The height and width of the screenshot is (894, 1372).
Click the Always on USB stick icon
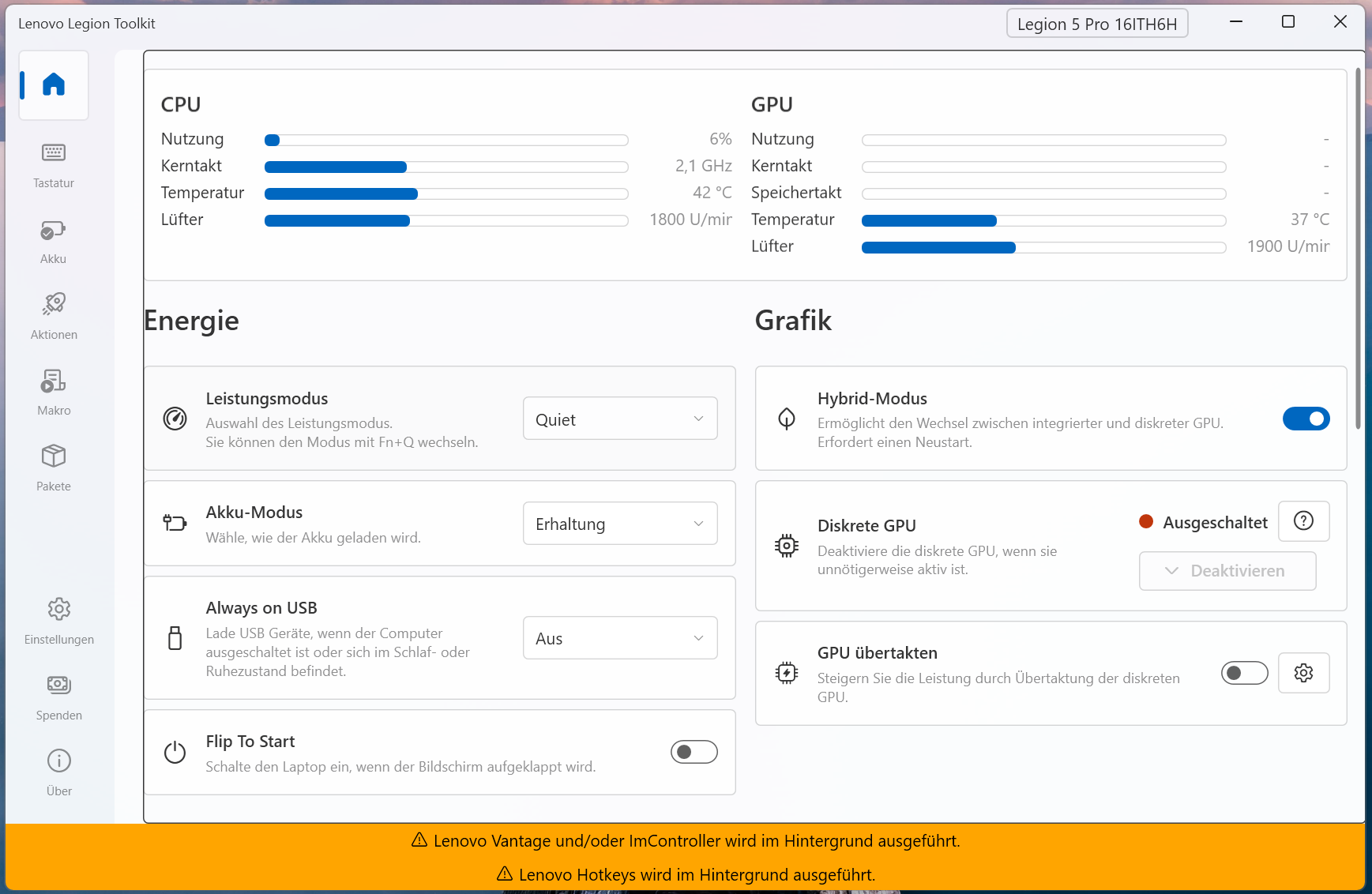pos(175,638)
